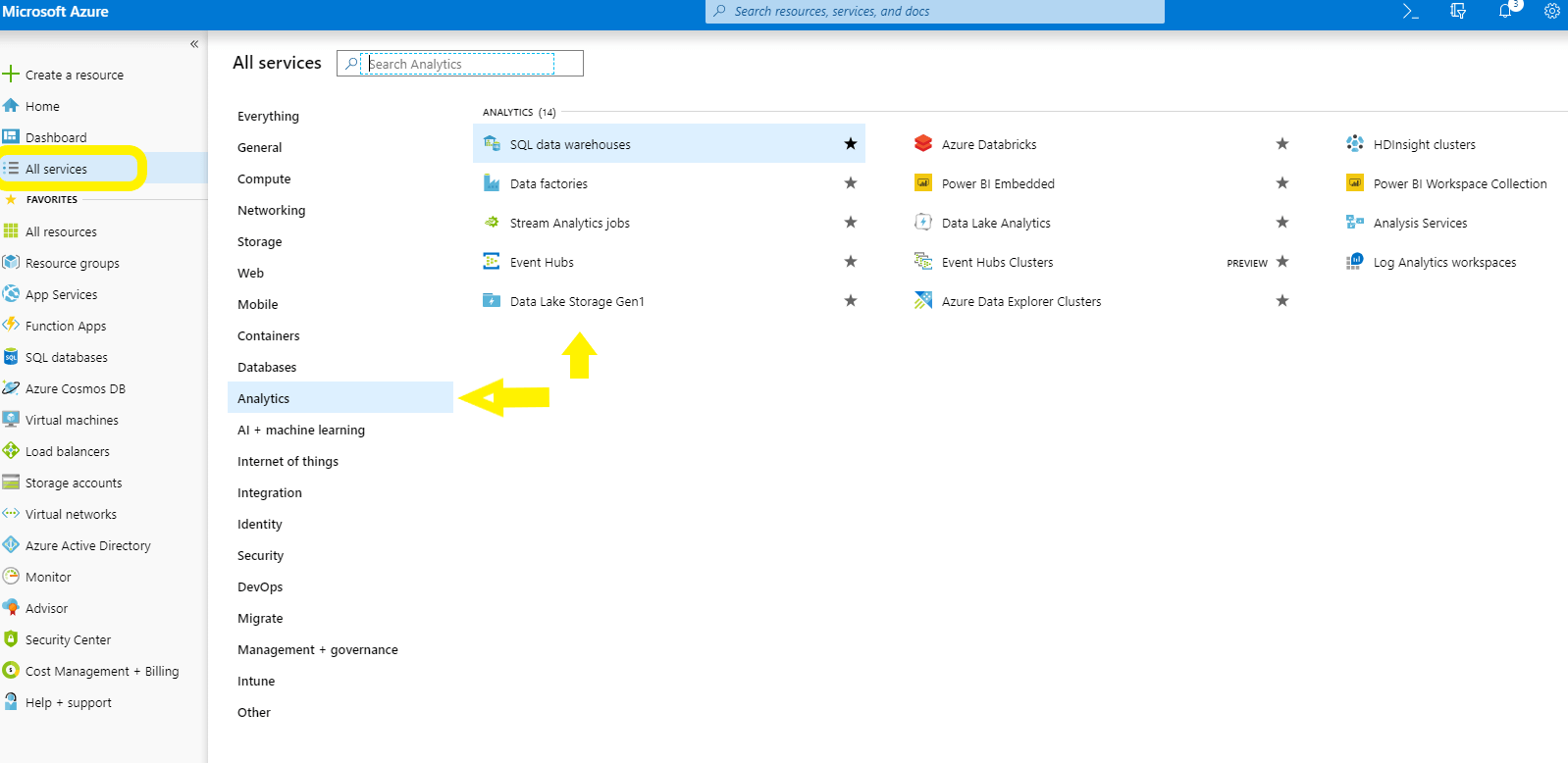This screenshot has width=1568, height=763.
Task: Select the Internet of things category
Action: click(x=287, y=461)
